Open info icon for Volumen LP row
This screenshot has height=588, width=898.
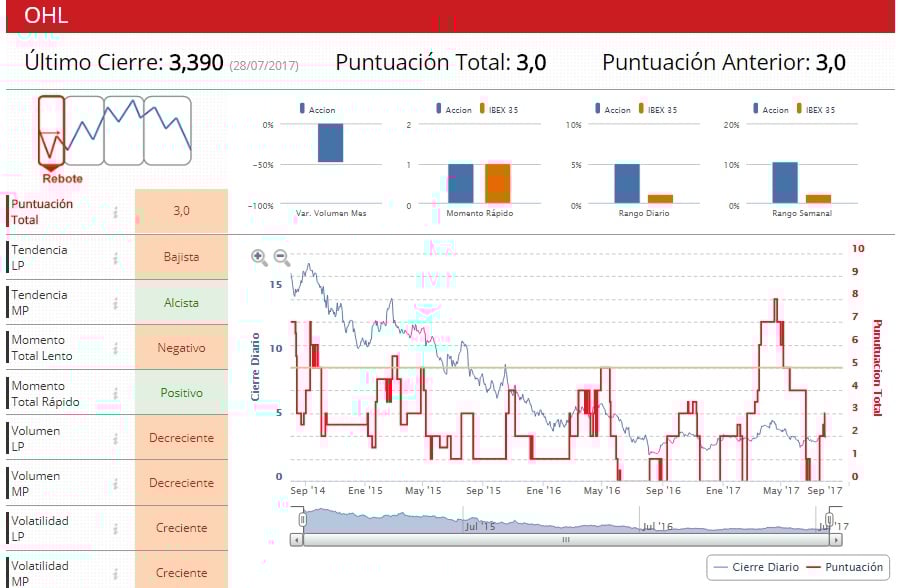pyautogui.click(x=115, y=439)
